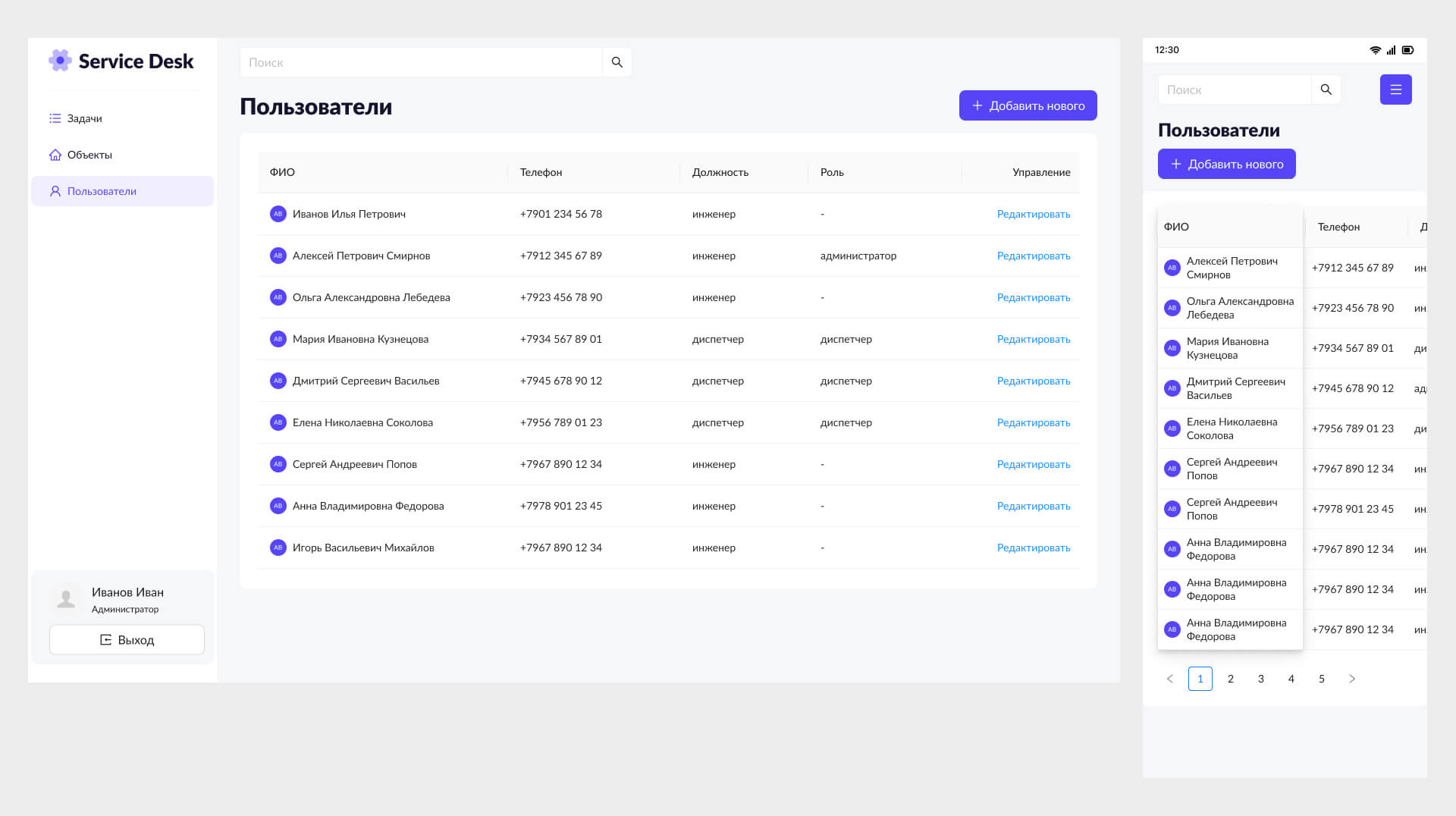1456x816 pixels.
Task: Select pagination page 2
Action: [1230, 679]
